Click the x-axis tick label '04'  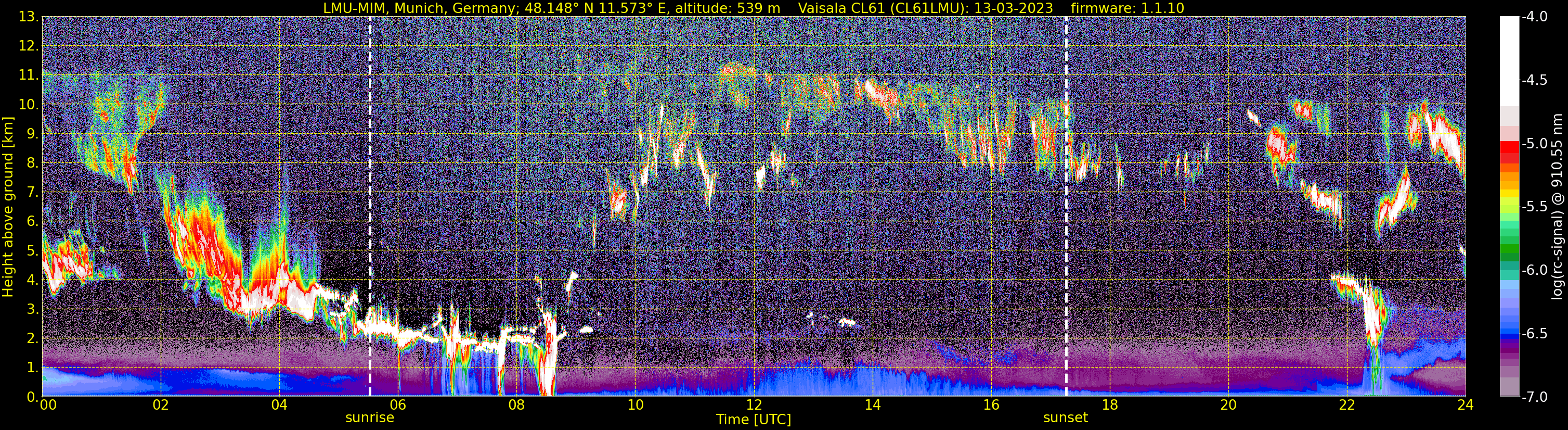(x=279, y=405)
